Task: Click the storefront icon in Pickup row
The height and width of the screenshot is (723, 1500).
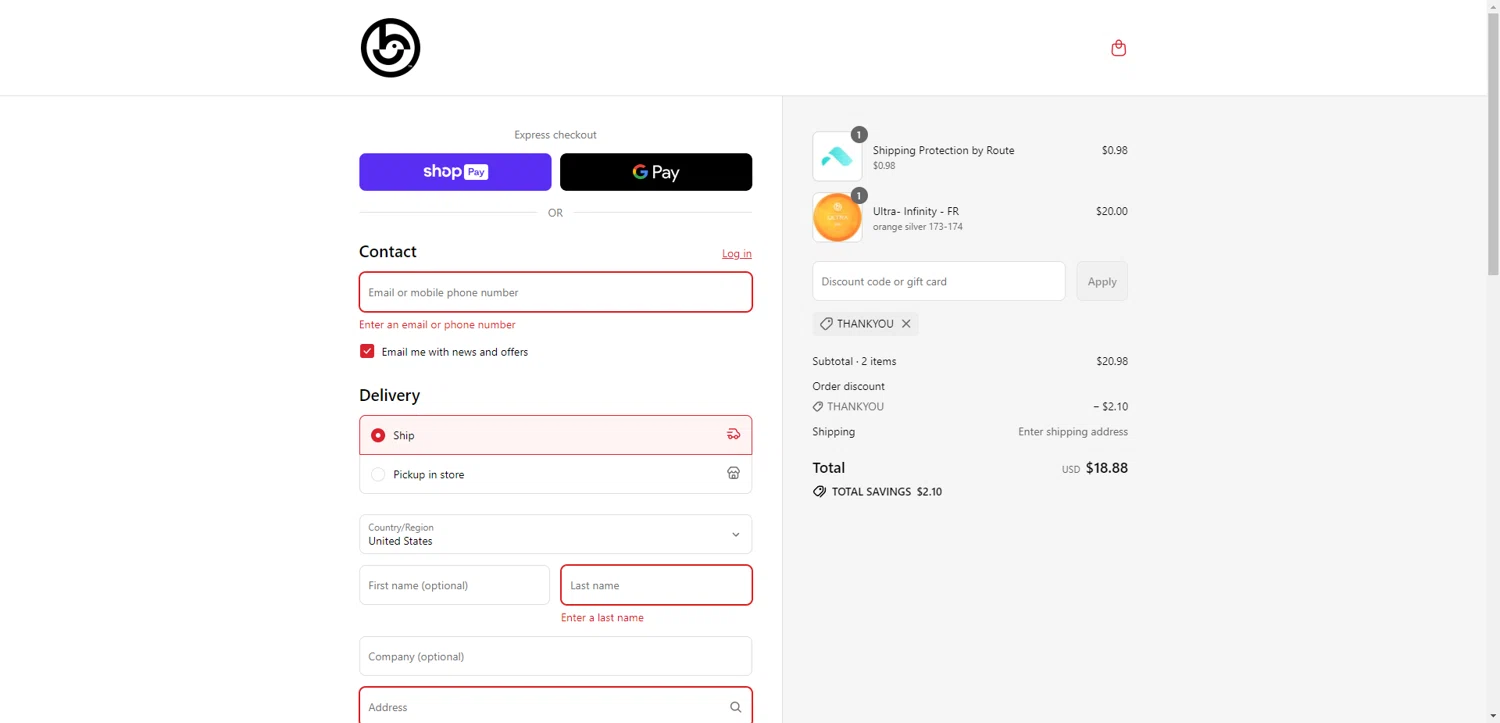Action: [x=733, y=474]
